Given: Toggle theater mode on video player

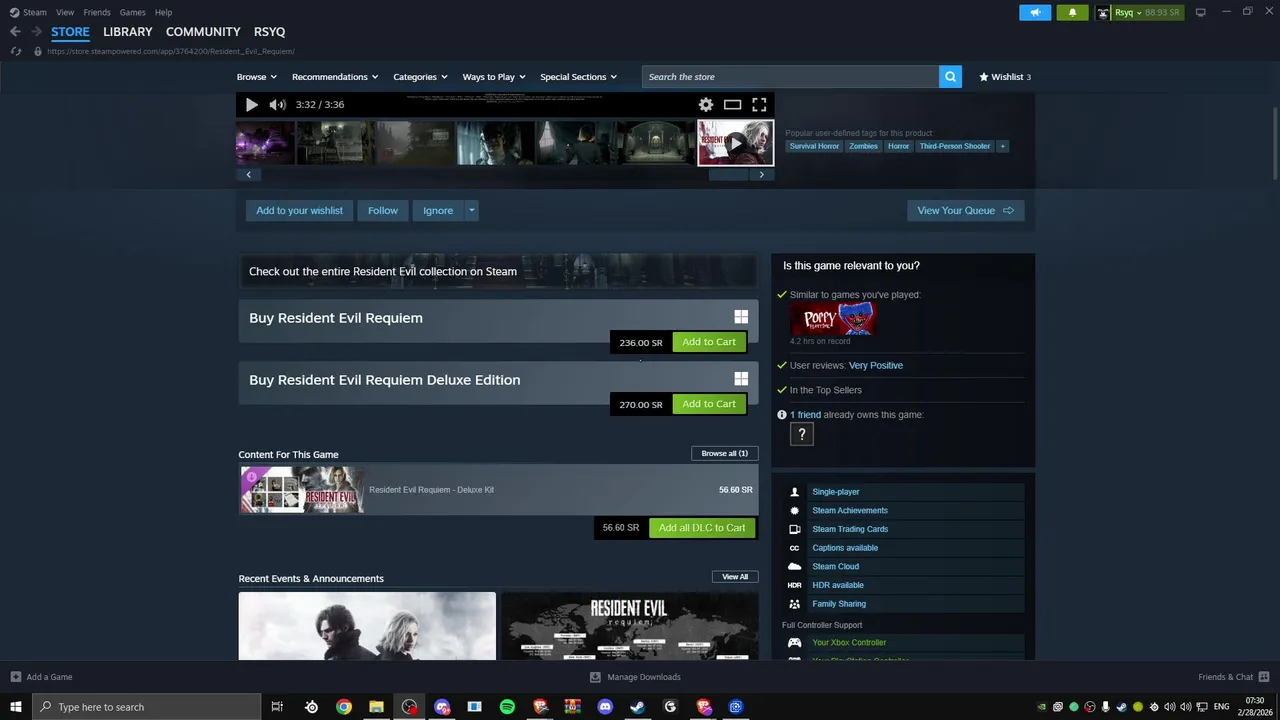Looking at the screenshot, I should pyautogui.click(x=732, y=105).
